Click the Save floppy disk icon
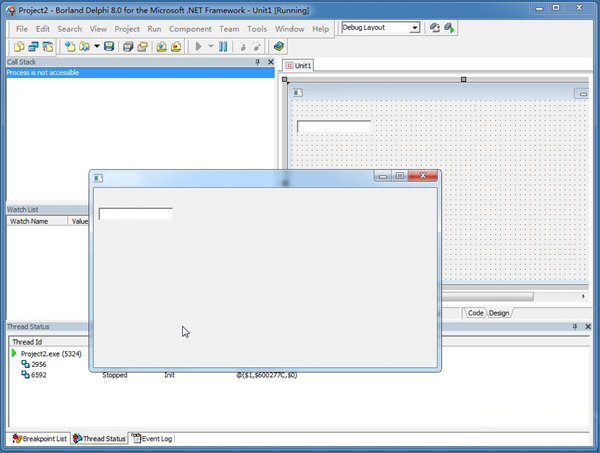This screenshot has height=453, width=600. (x=109, y=47)
